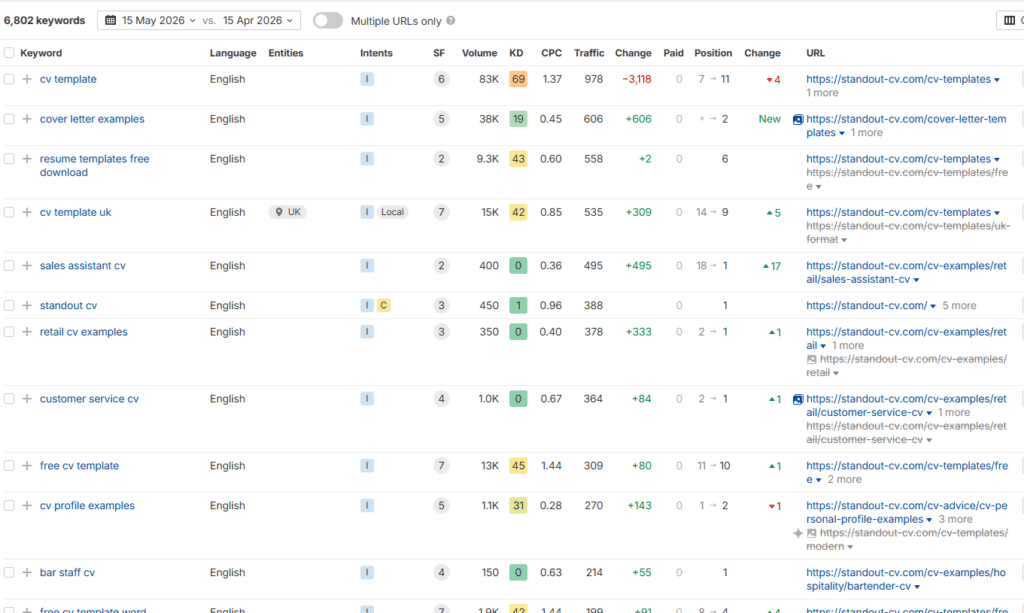
Task: Click KD badge 45 for free cv template
Action: pyautogui.click(x=518, y=465)
